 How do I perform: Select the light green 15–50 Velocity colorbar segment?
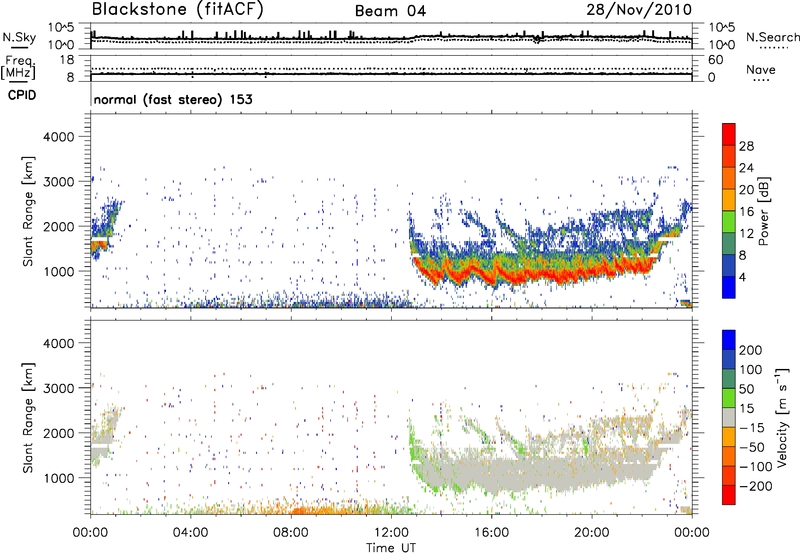click(x=729, y=398)
